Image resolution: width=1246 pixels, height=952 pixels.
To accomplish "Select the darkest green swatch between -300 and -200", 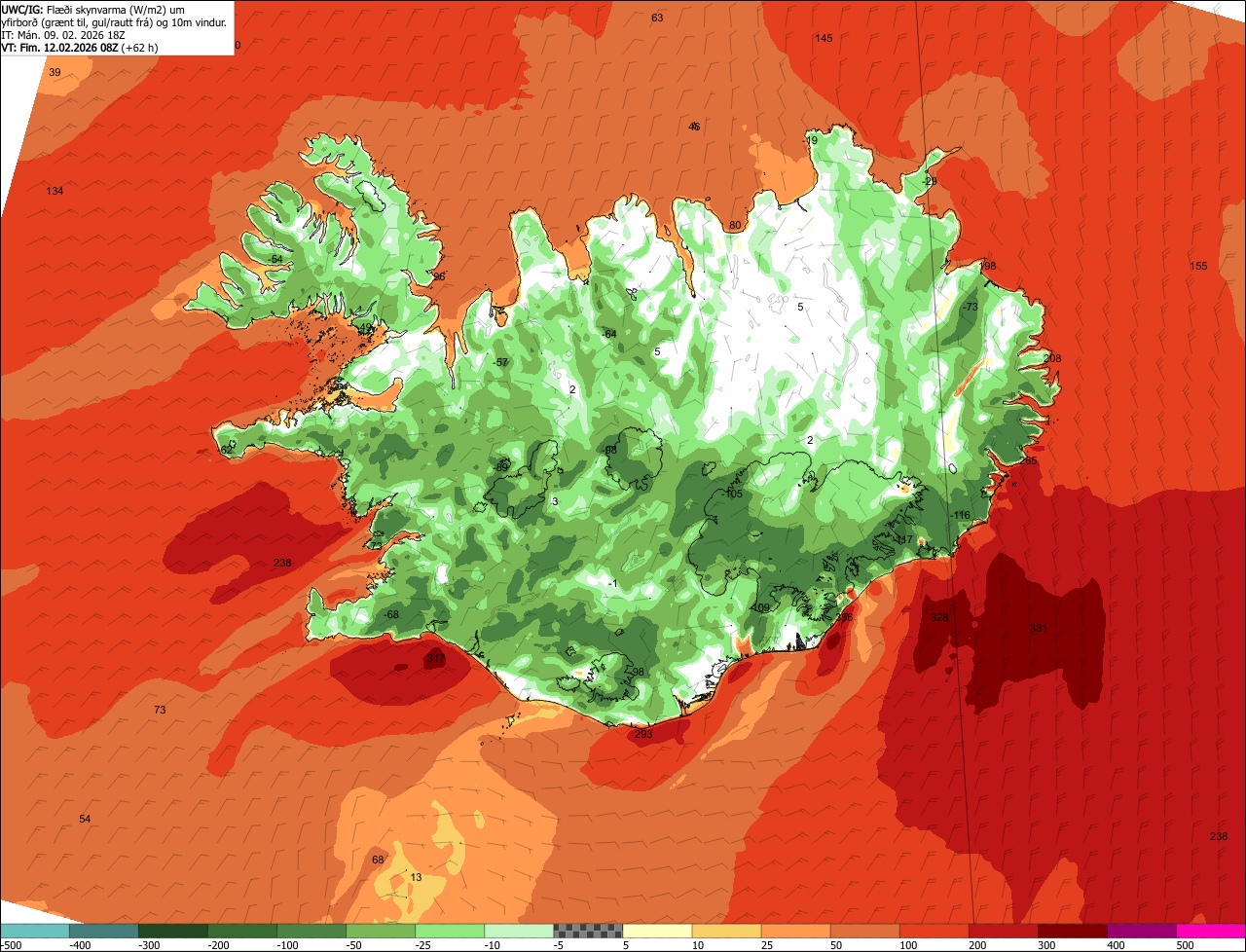I will pyautogui.click(x=172, y=931).
